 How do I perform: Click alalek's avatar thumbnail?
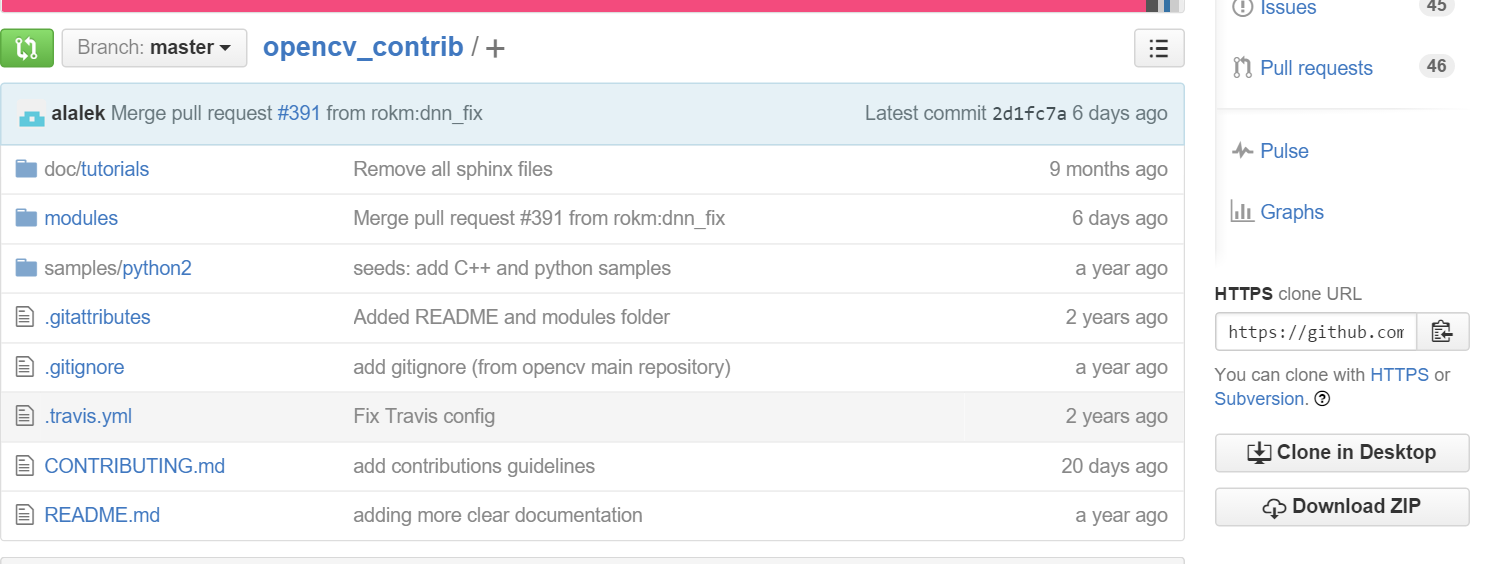pyautogui.click(x=32, y=114)
